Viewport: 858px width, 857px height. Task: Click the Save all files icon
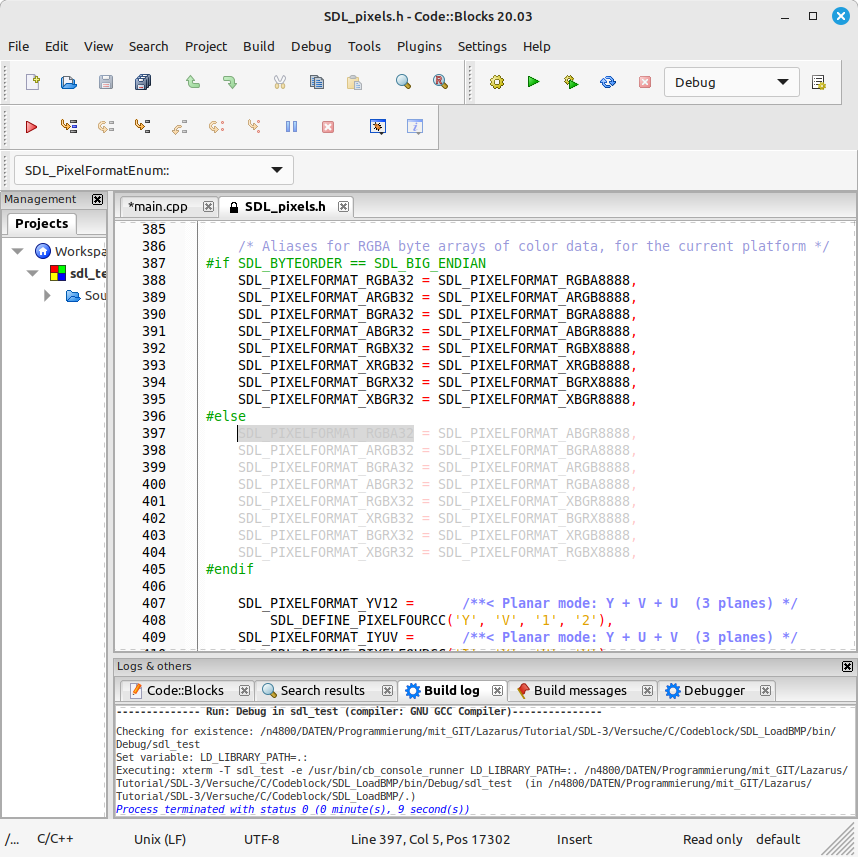(143, 82)
